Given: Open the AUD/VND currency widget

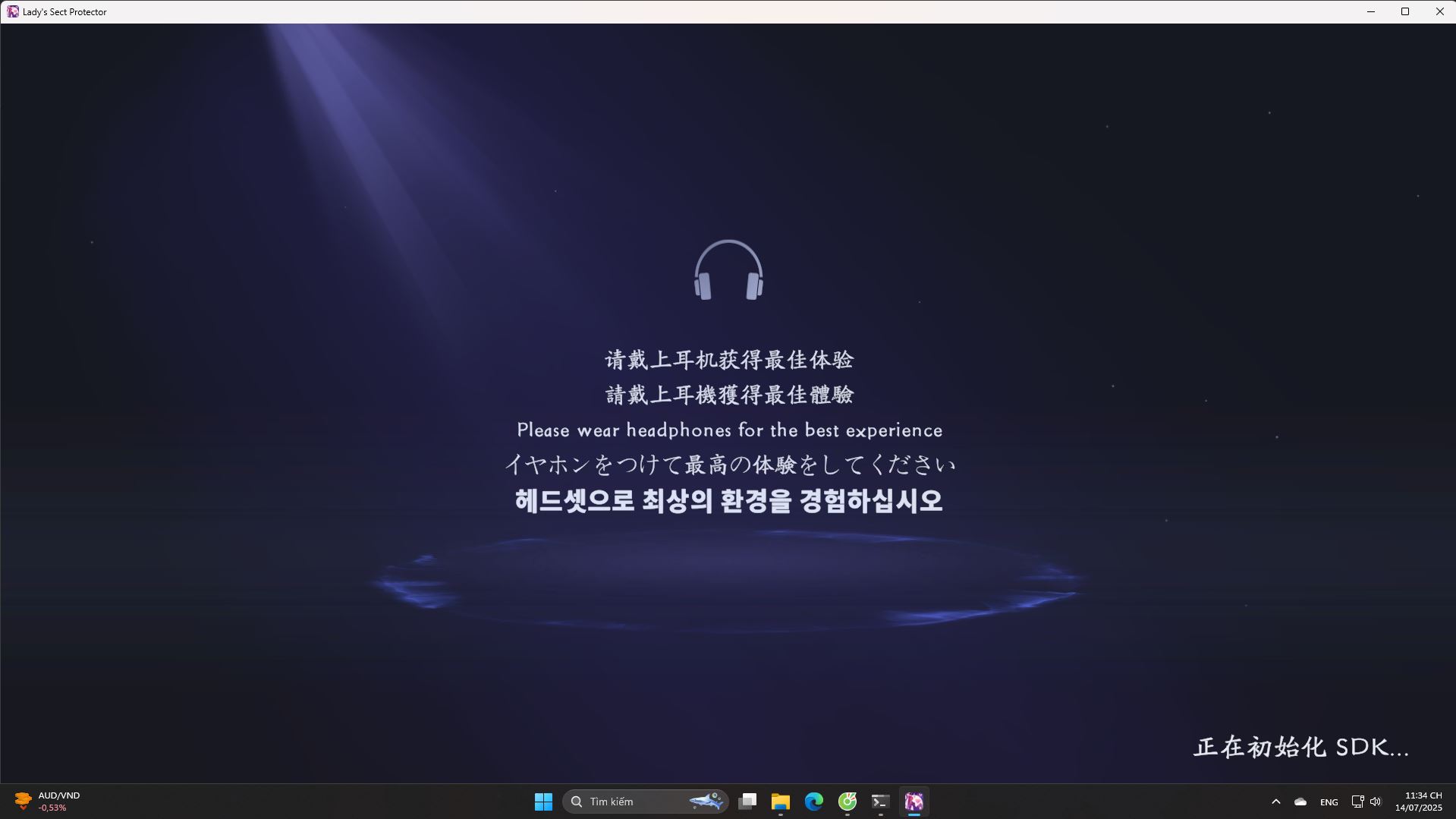Looking at the screenshot, I should (x=46, y=801).
